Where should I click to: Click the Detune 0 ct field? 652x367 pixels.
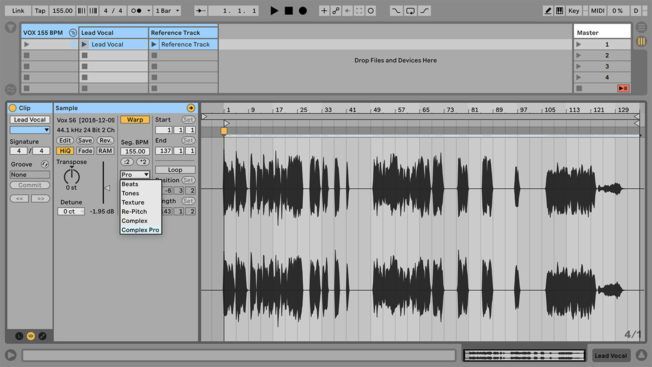71,212
